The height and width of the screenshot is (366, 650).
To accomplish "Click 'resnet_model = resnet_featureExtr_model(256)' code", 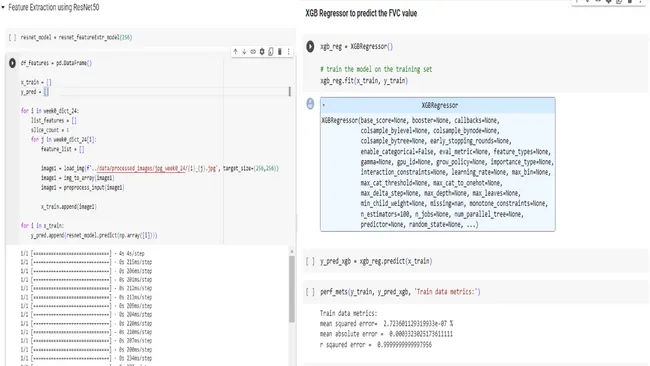I will pos(76,37).
